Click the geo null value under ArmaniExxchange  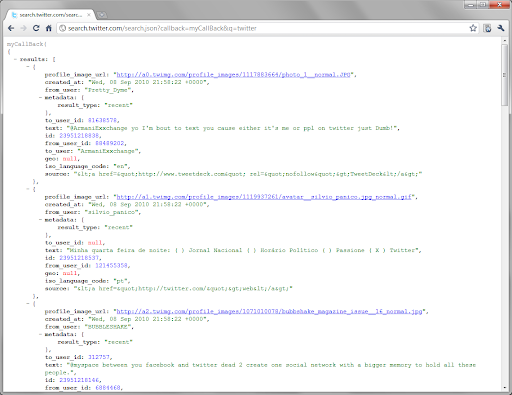[x=71, y=159]
